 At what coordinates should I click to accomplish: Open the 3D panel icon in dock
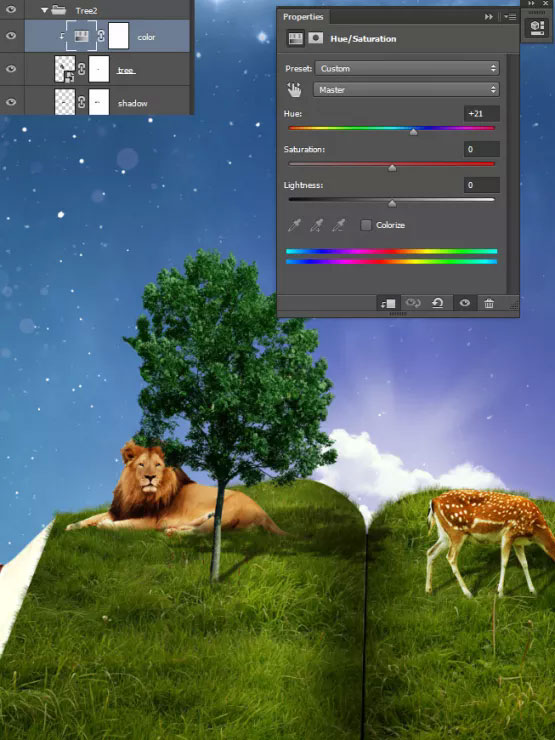click(x=538, y=26)
